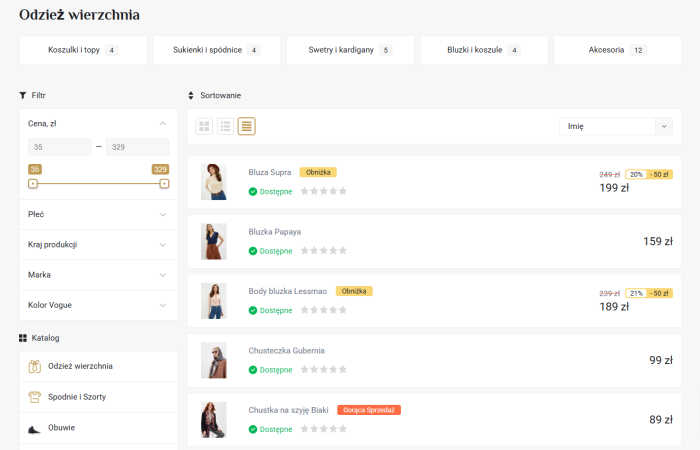The image size is (700, 450).
Task: Click the Obniżka badge on Body bluzka Lessmao
Action: point(354,291)
